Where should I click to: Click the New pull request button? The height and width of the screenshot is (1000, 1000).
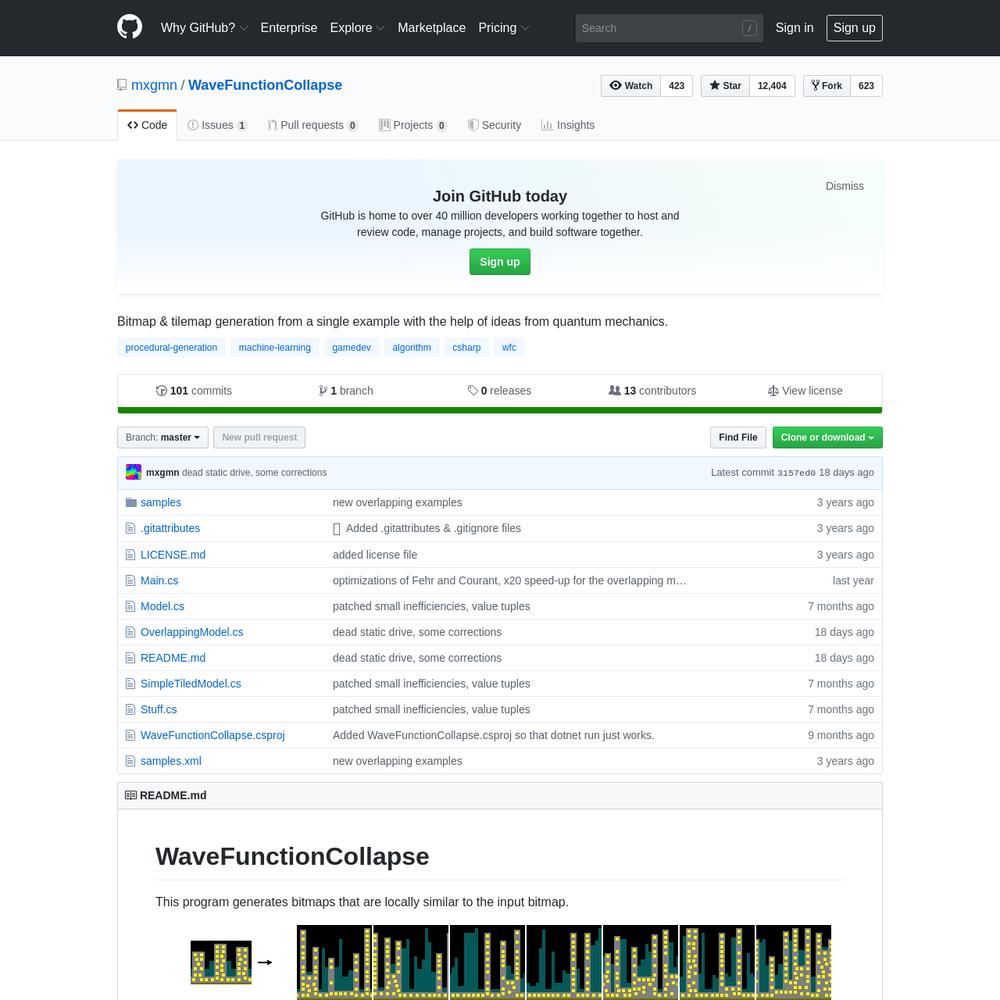[x=260, y=438]
